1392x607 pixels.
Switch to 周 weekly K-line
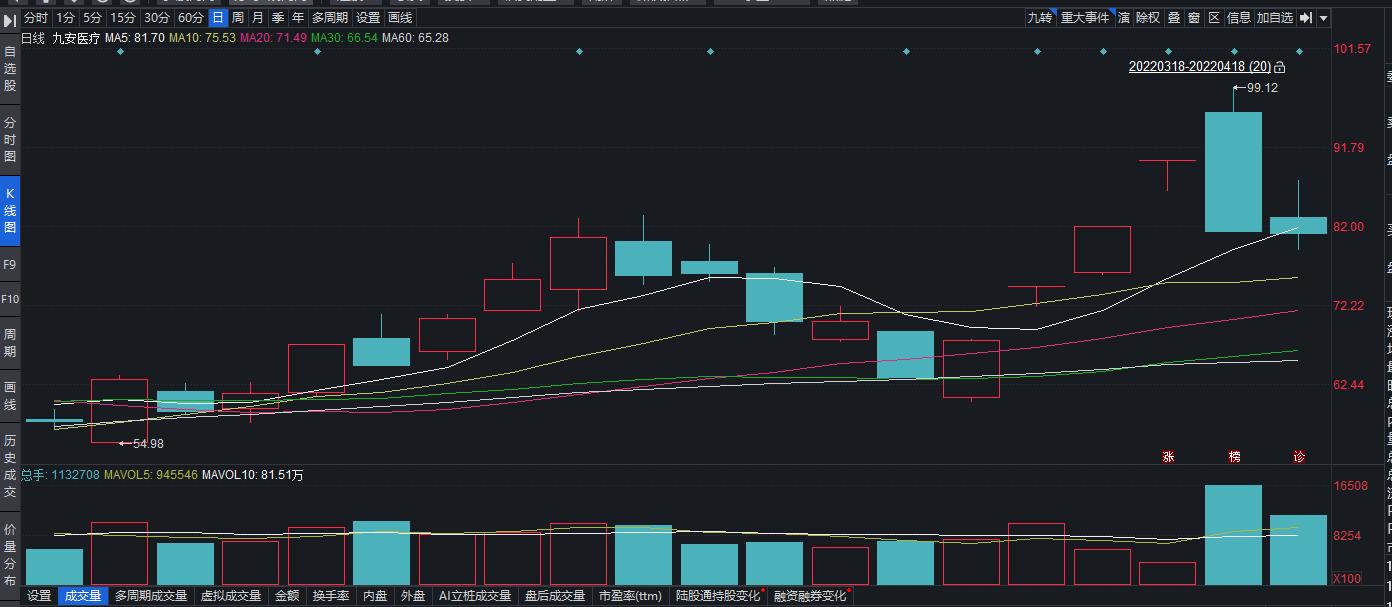coord(237,18)
